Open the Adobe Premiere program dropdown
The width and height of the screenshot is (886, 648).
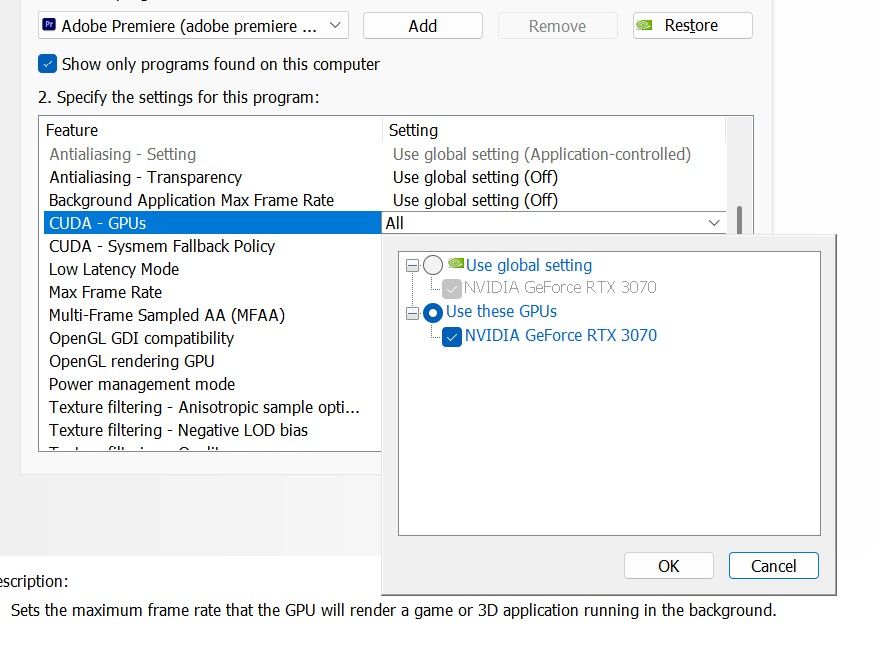point(336,25)
